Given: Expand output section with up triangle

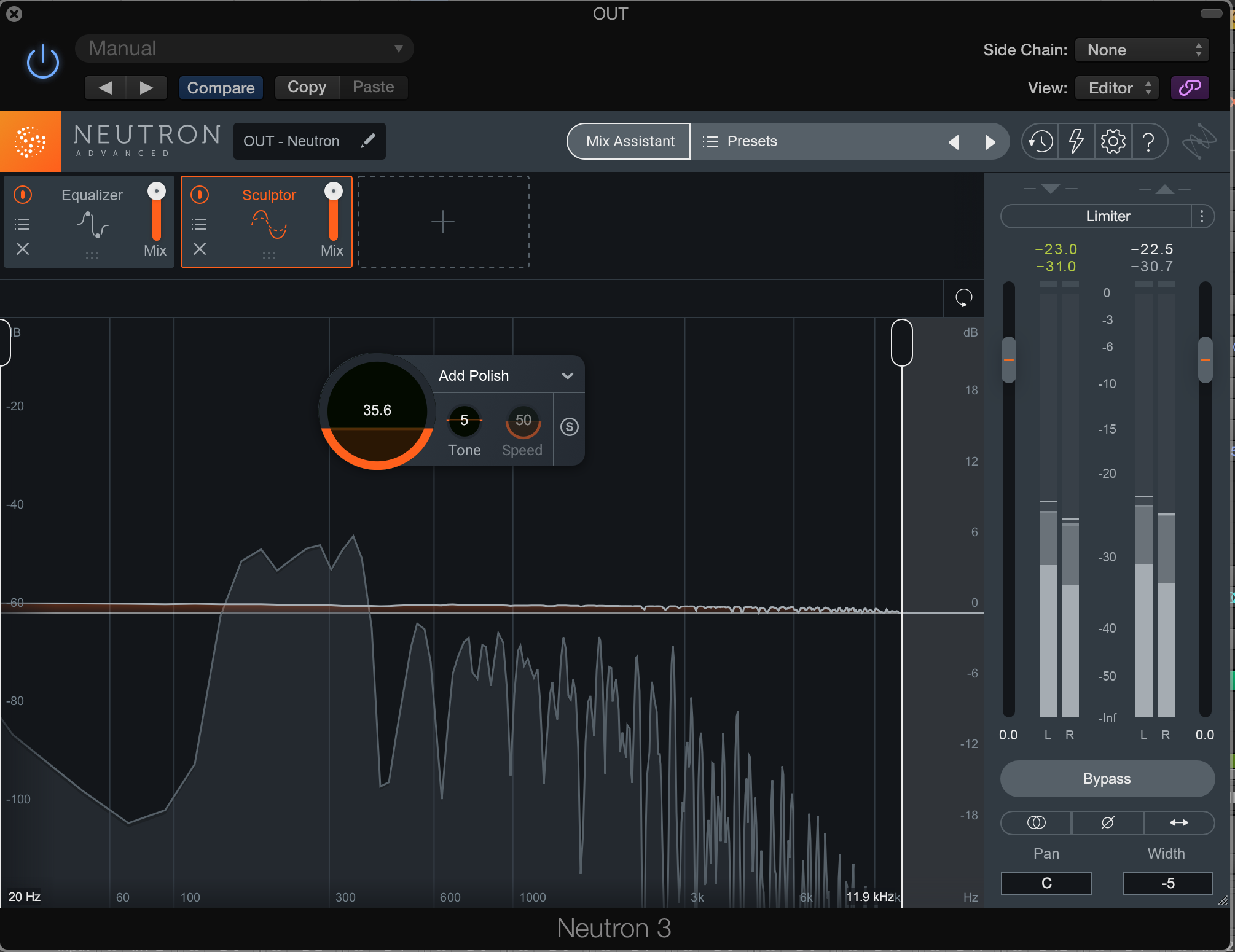Looking at the screenshot, I should 1164,189.
